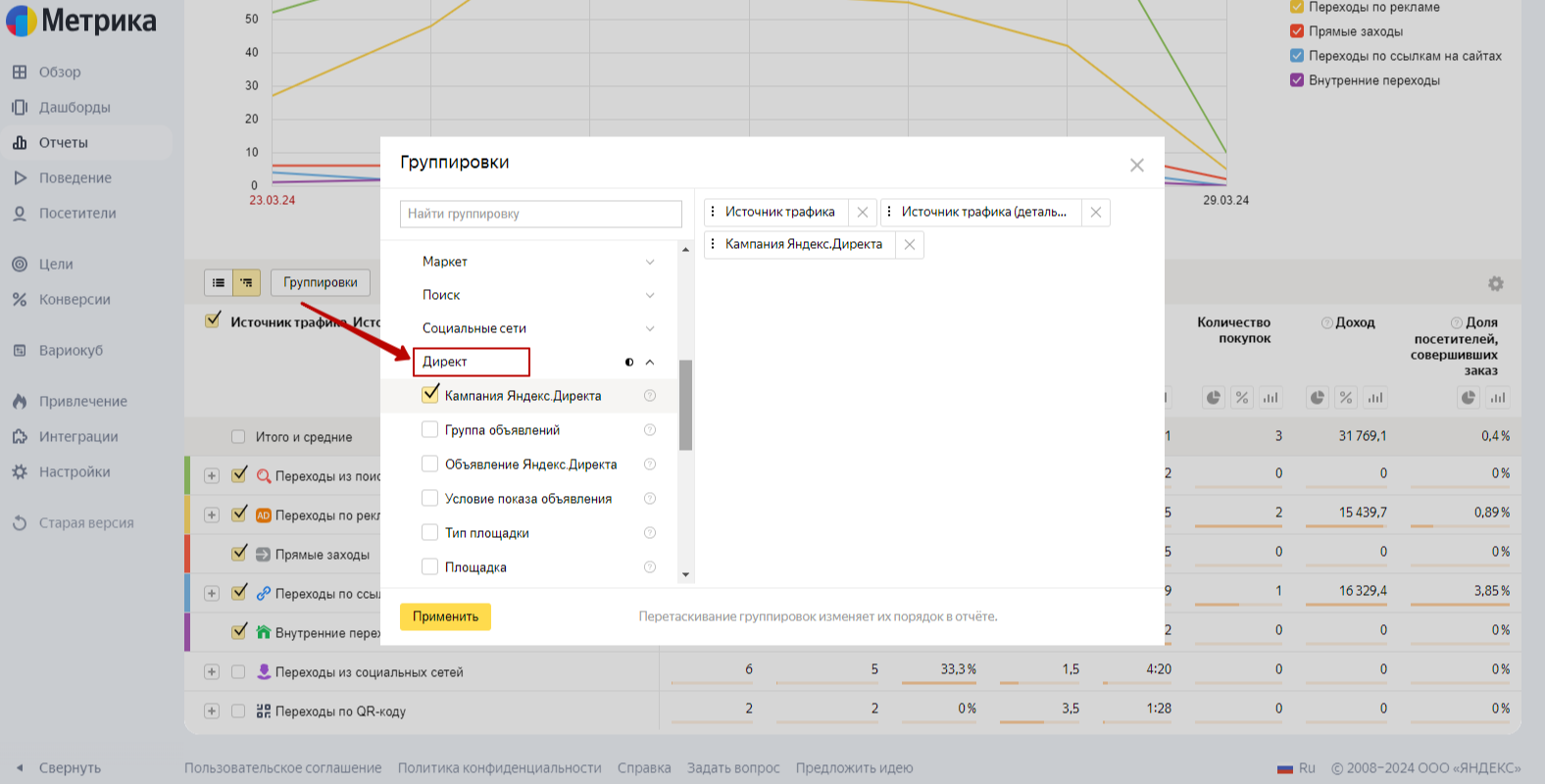
Task: Switch to tree view icon
Action: 246,283
